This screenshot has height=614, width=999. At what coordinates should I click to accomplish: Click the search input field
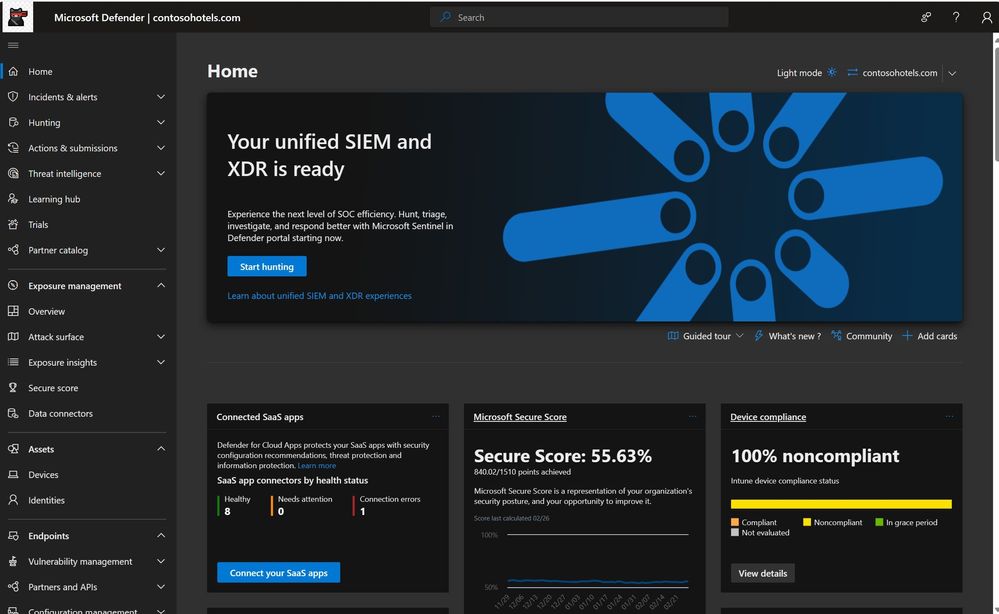tap(579, 17)
